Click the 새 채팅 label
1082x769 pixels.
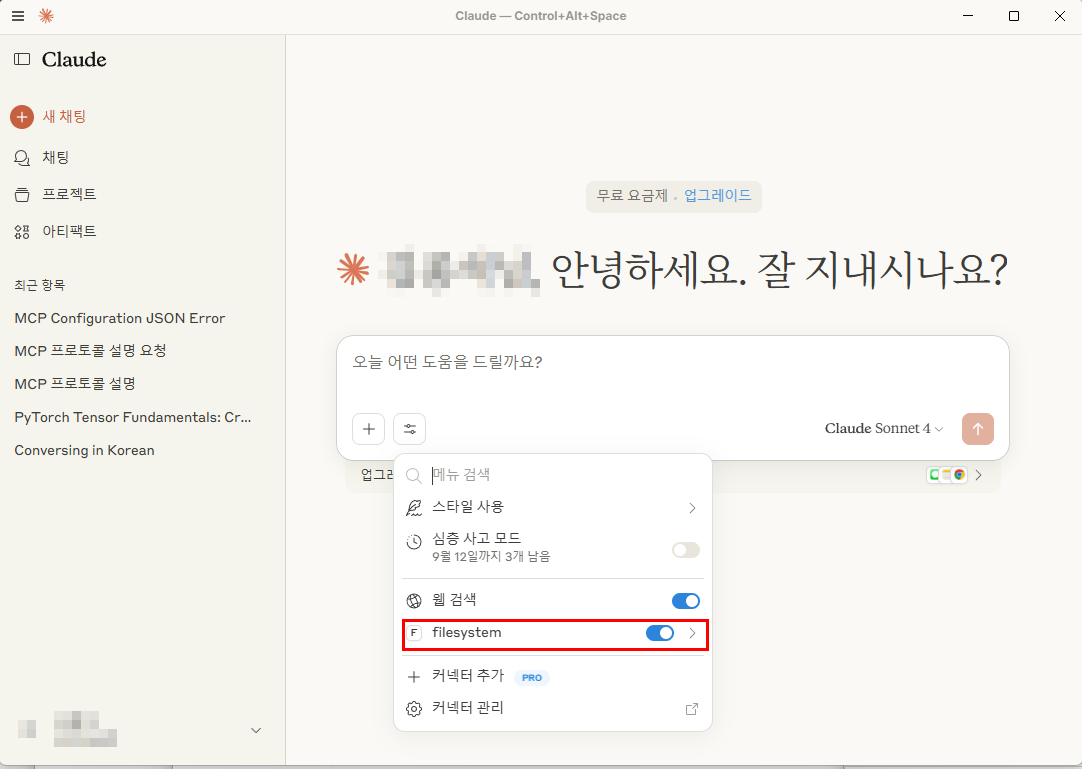coord(64,117)
